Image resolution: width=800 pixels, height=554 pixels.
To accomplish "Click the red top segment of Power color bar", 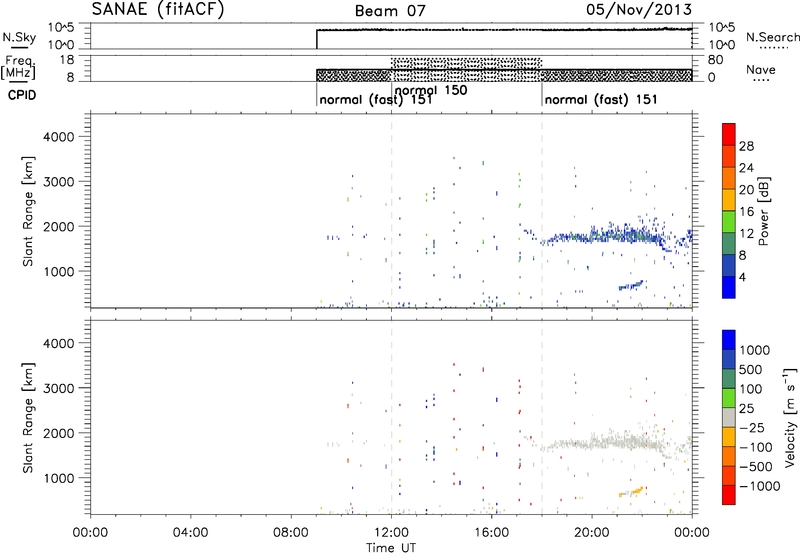I will (x=729, y=134).
